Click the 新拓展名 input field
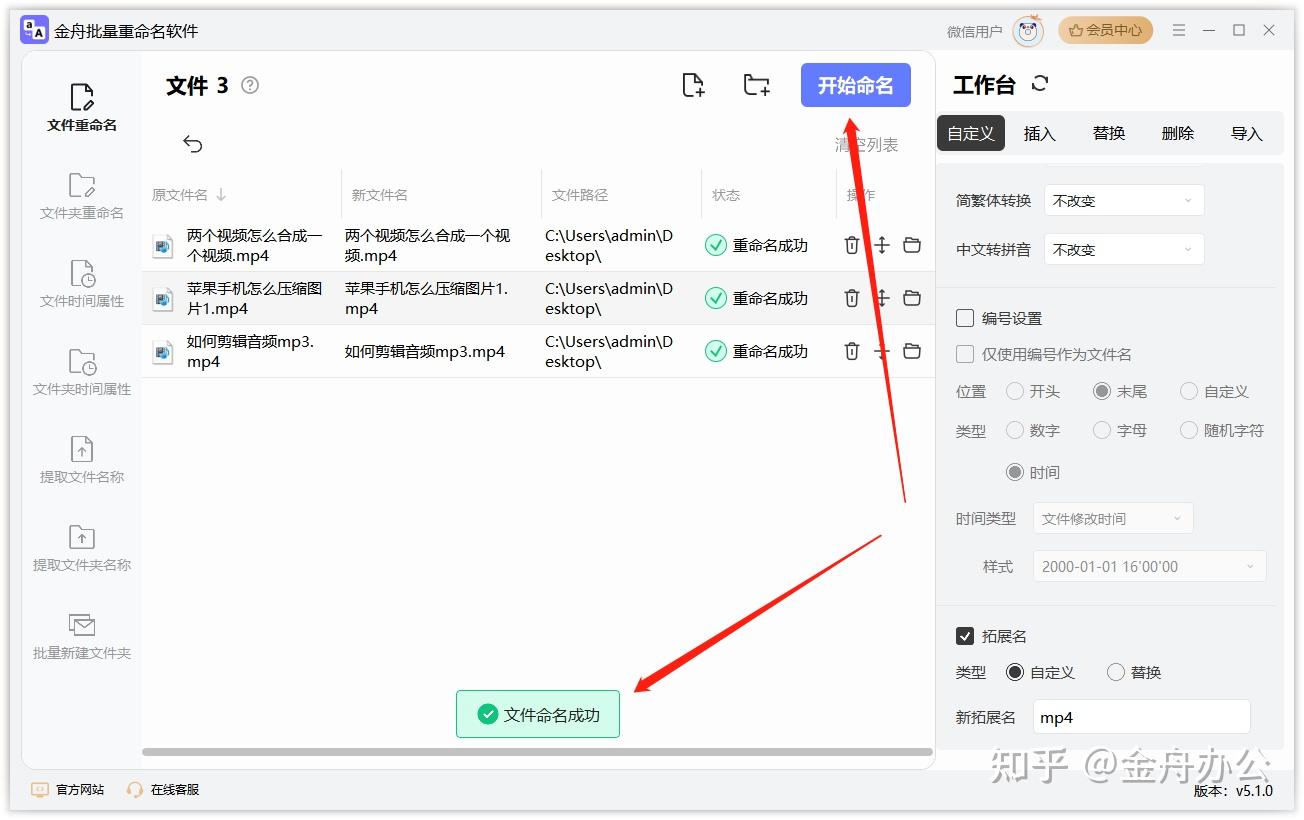This screenshot has height=820, width=1304. (x=1142, y=717)
